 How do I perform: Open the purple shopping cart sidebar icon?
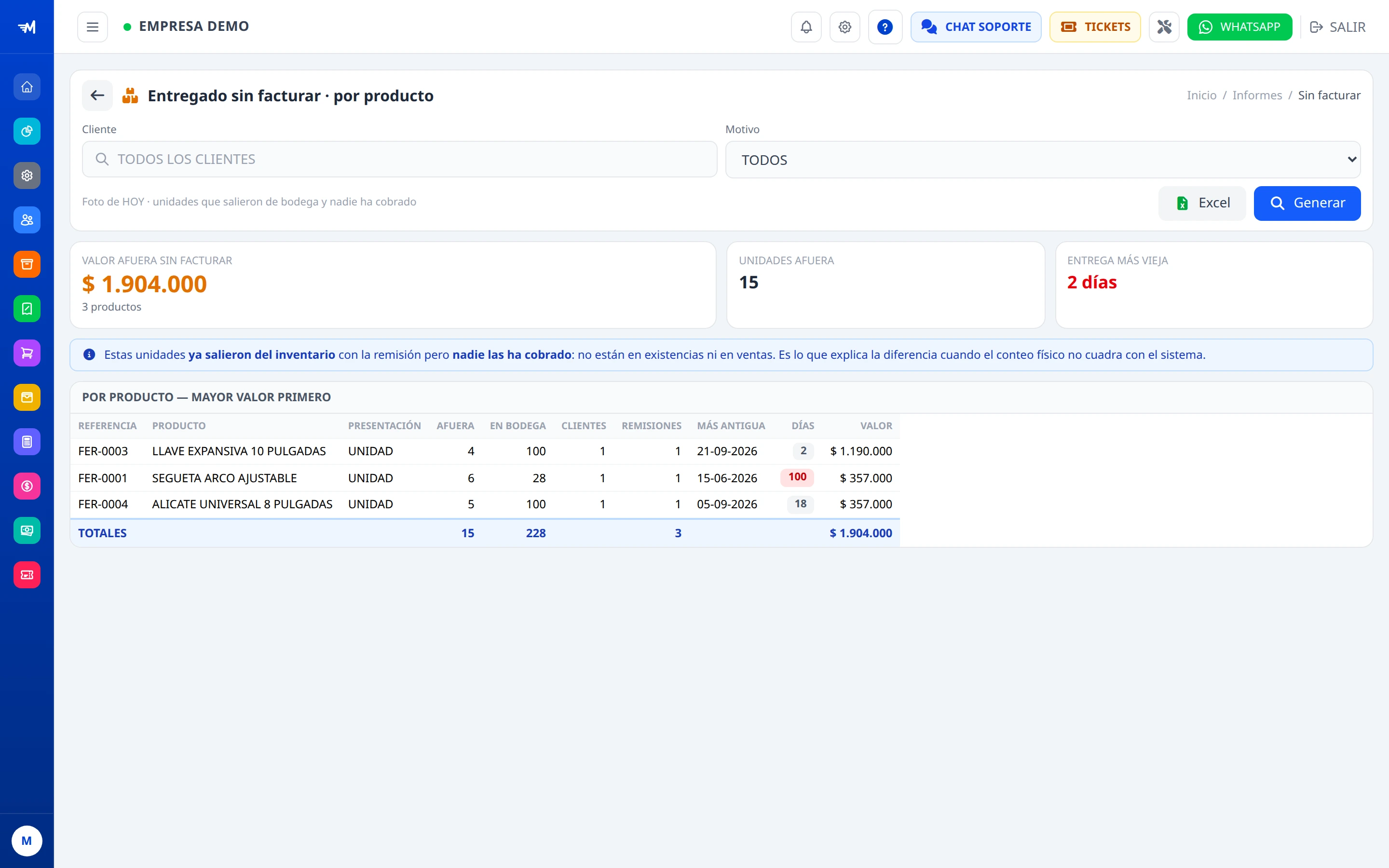27,353
